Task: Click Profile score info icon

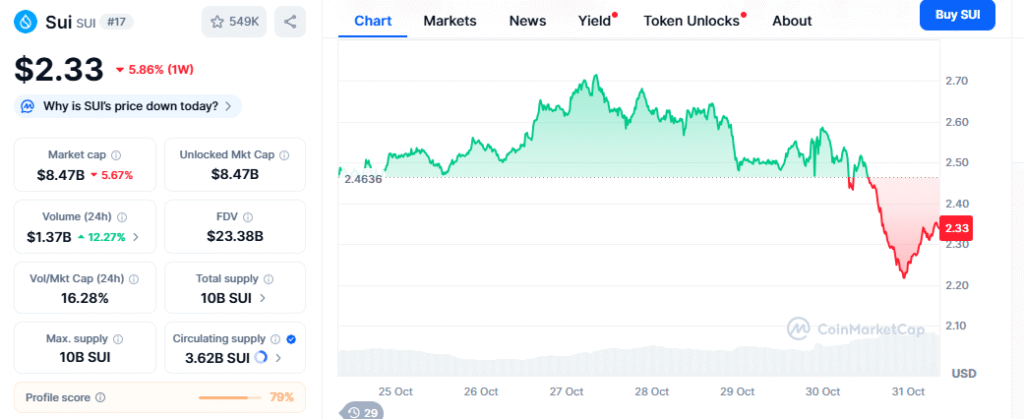Action: [100, 397]
